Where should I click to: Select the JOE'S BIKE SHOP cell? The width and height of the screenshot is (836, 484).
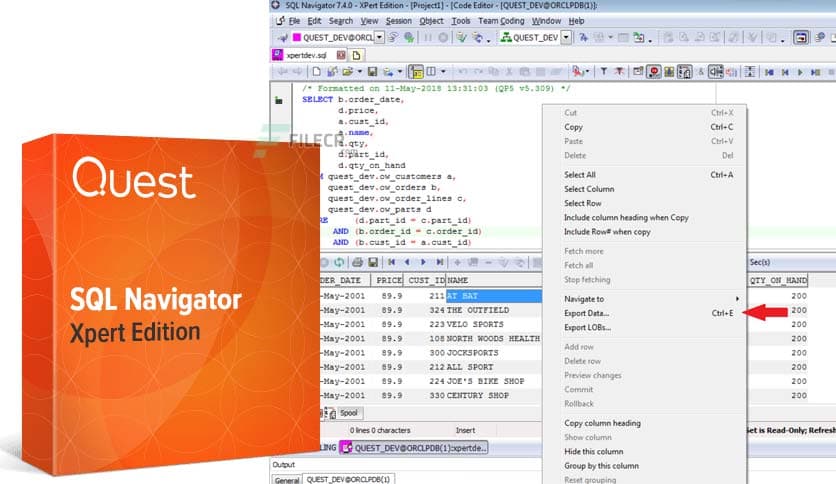pos(494,382)
